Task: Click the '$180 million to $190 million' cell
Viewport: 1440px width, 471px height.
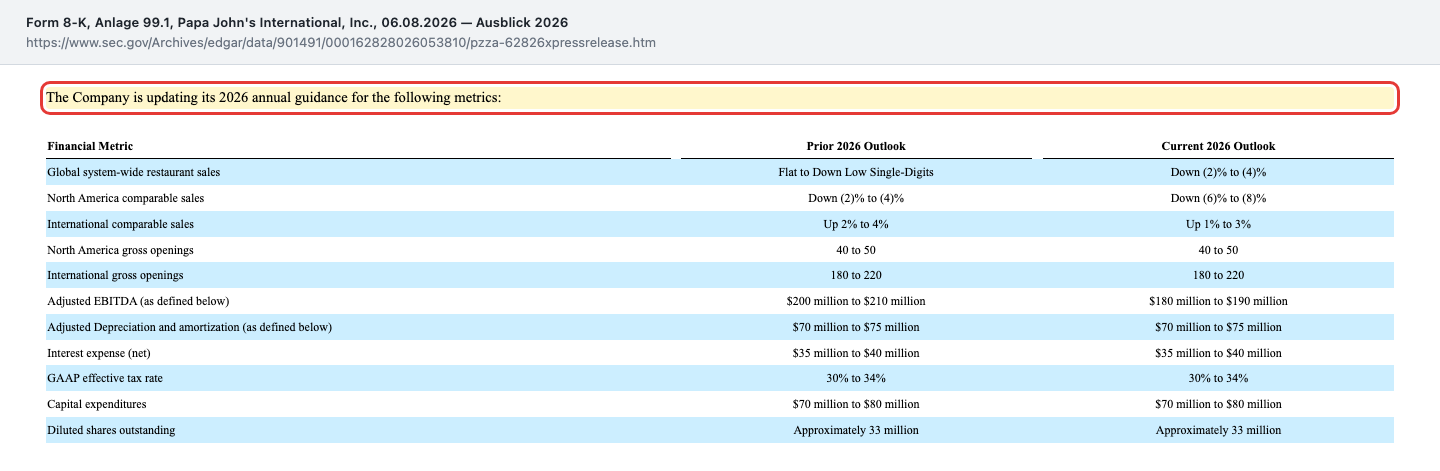Action: coord(1218,300)
